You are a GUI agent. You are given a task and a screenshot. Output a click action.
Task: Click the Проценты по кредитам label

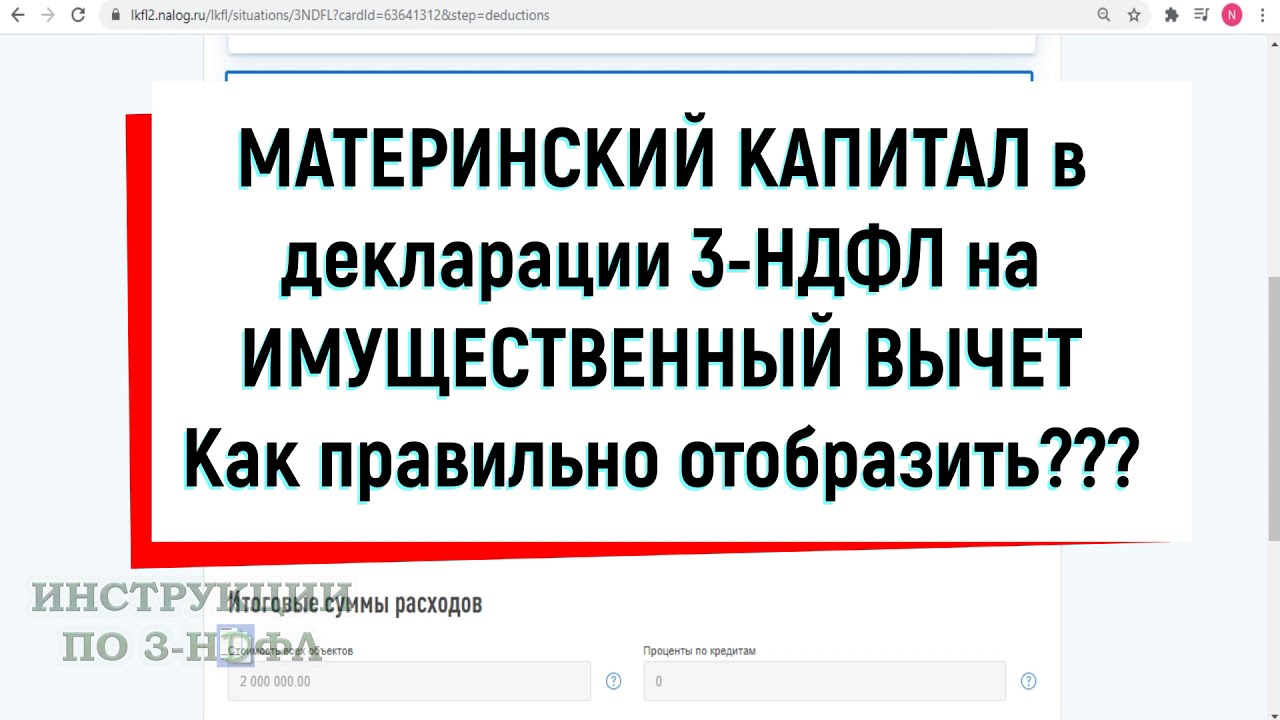click(699, 651)
